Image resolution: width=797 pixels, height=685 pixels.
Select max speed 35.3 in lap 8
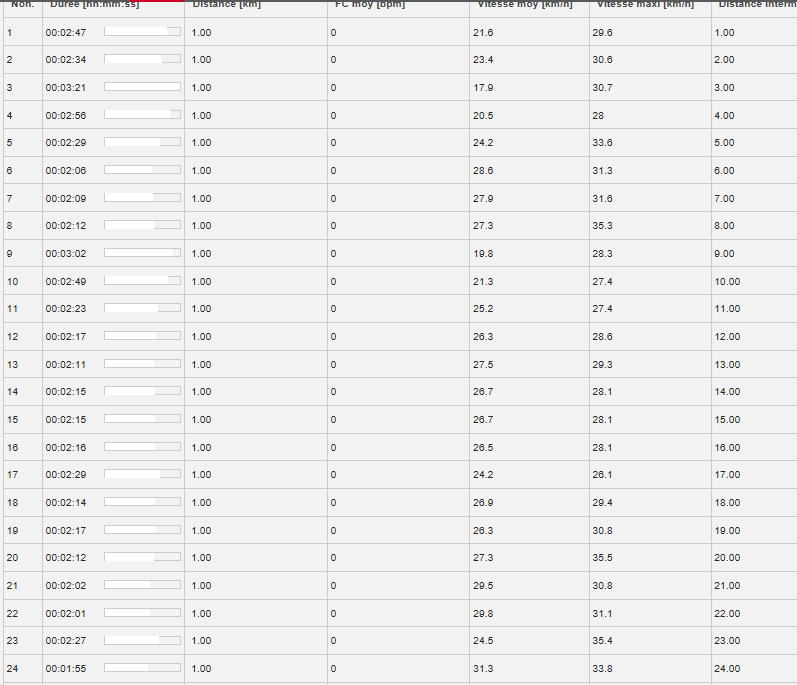click(602, 225)
